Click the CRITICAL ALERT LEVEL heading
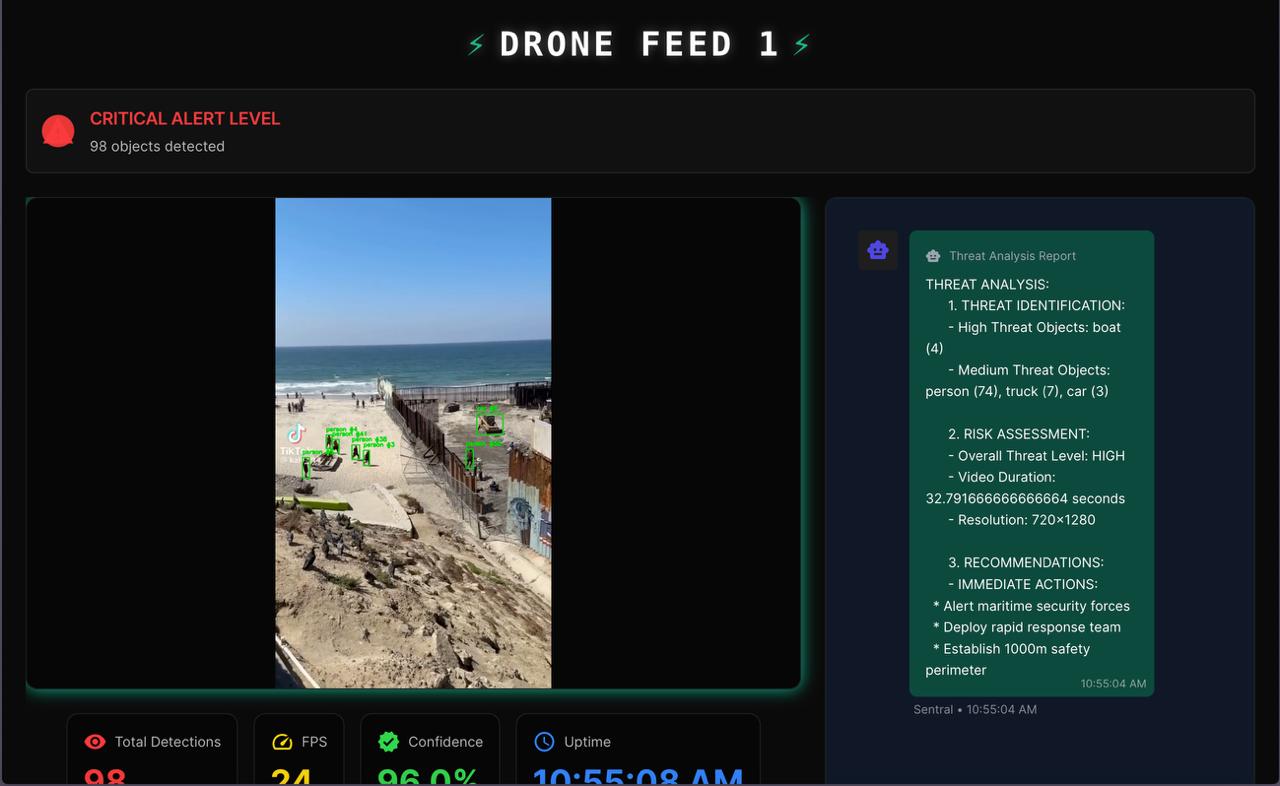This screenshot has height=786, width=1280. (x=185, y=118)
